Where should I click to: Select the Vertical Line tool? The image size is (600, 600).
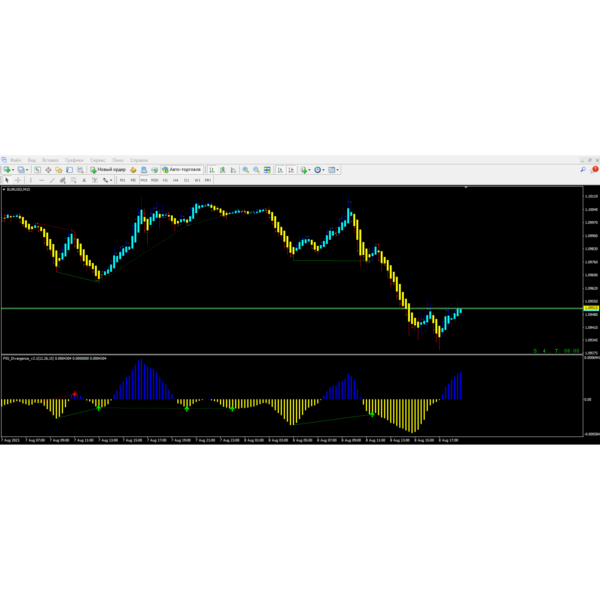31,180
